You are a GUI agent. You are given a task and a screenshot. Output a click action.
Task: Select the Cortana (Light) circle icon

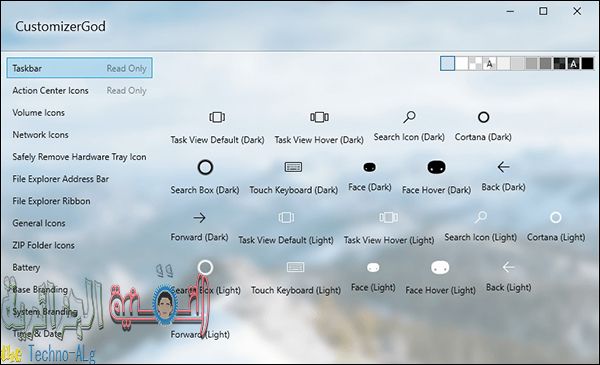tap(556, 217)
